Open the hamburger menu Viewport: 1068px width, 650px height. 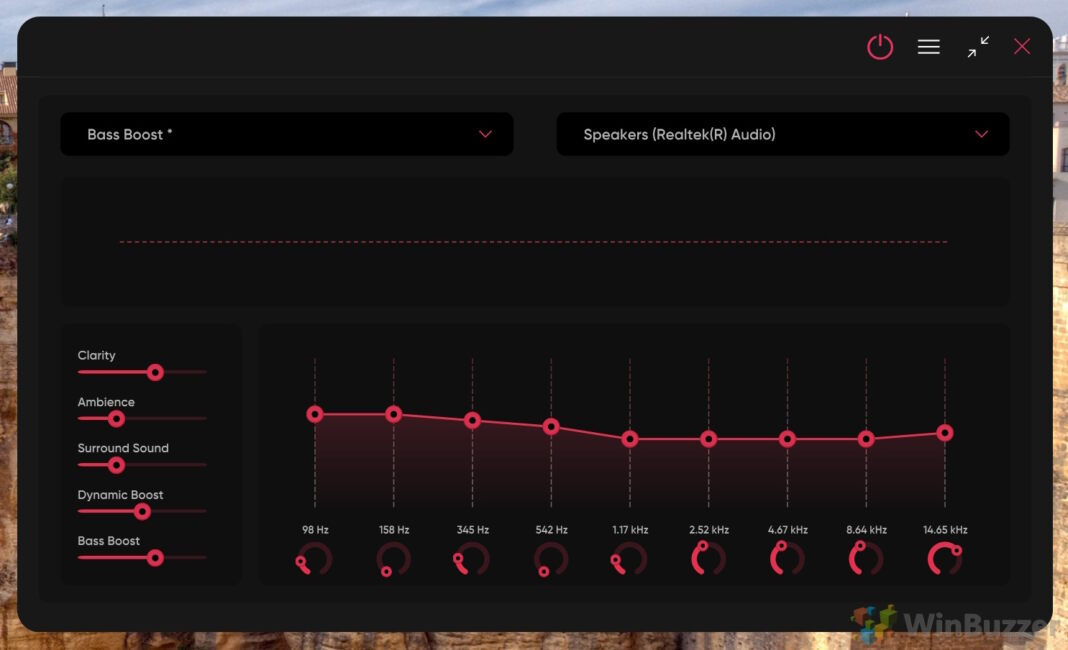(x=928, y=46)
